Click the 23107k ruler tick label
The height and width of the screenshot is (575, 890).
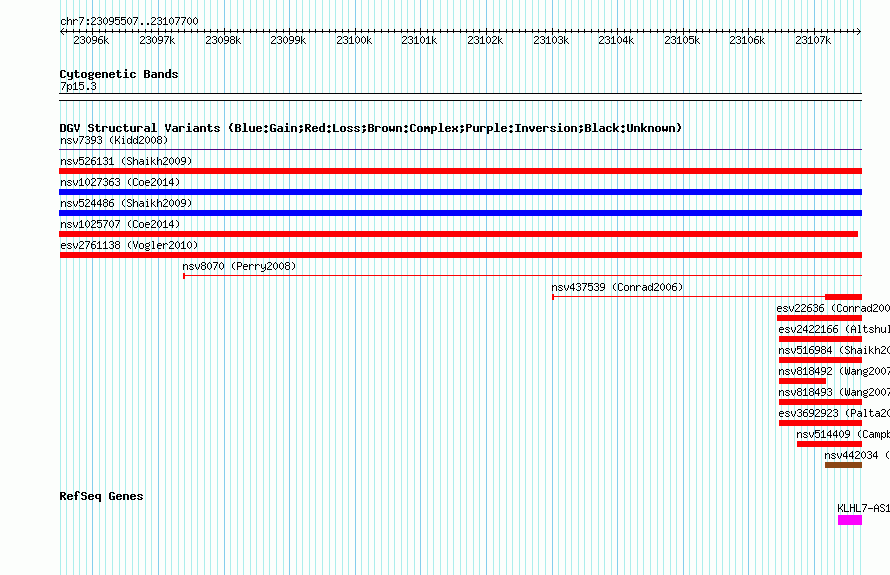[813, 40]
